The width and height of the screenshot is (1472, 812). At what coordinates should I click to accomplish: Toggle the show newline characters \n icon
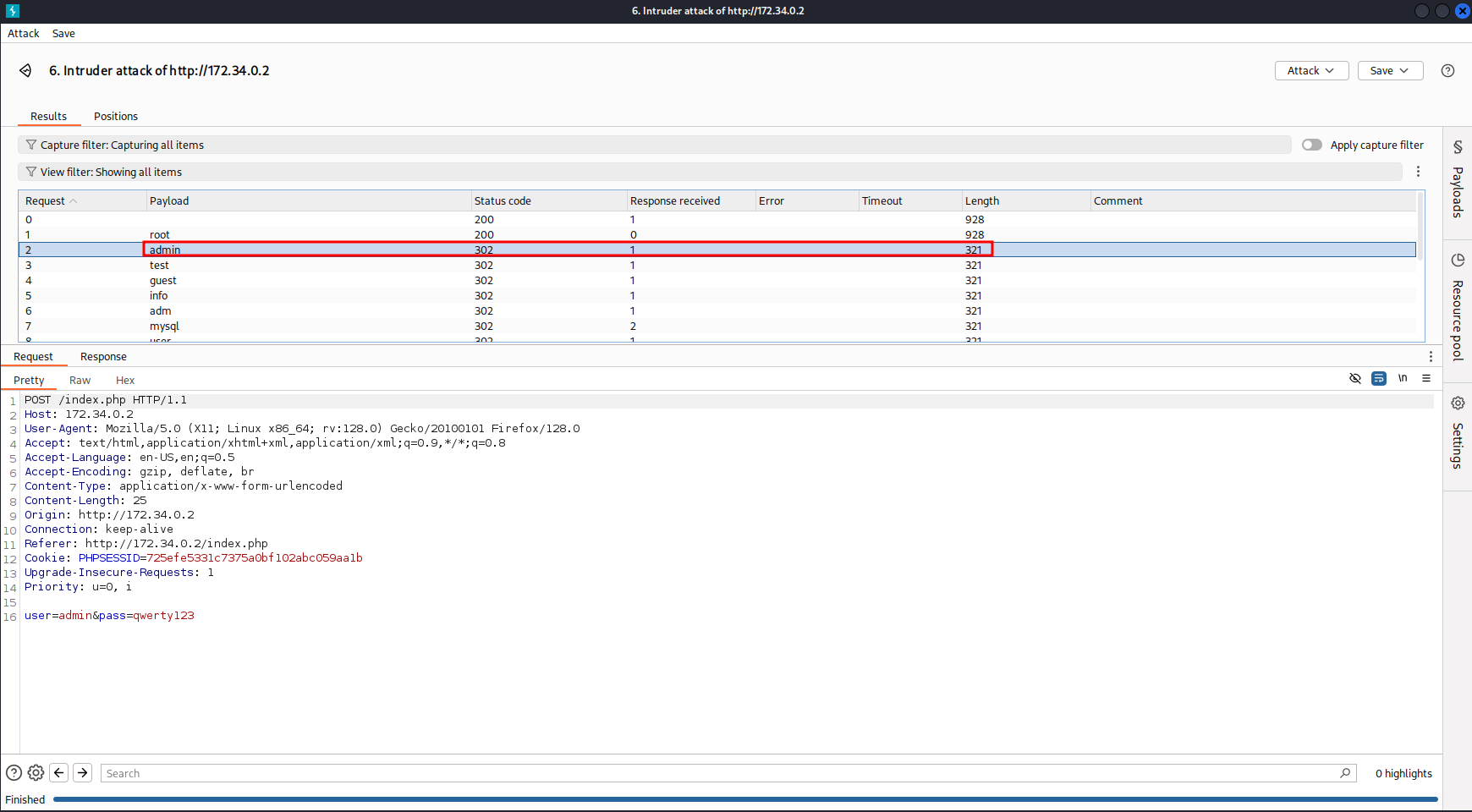(x=1403, y=378)
